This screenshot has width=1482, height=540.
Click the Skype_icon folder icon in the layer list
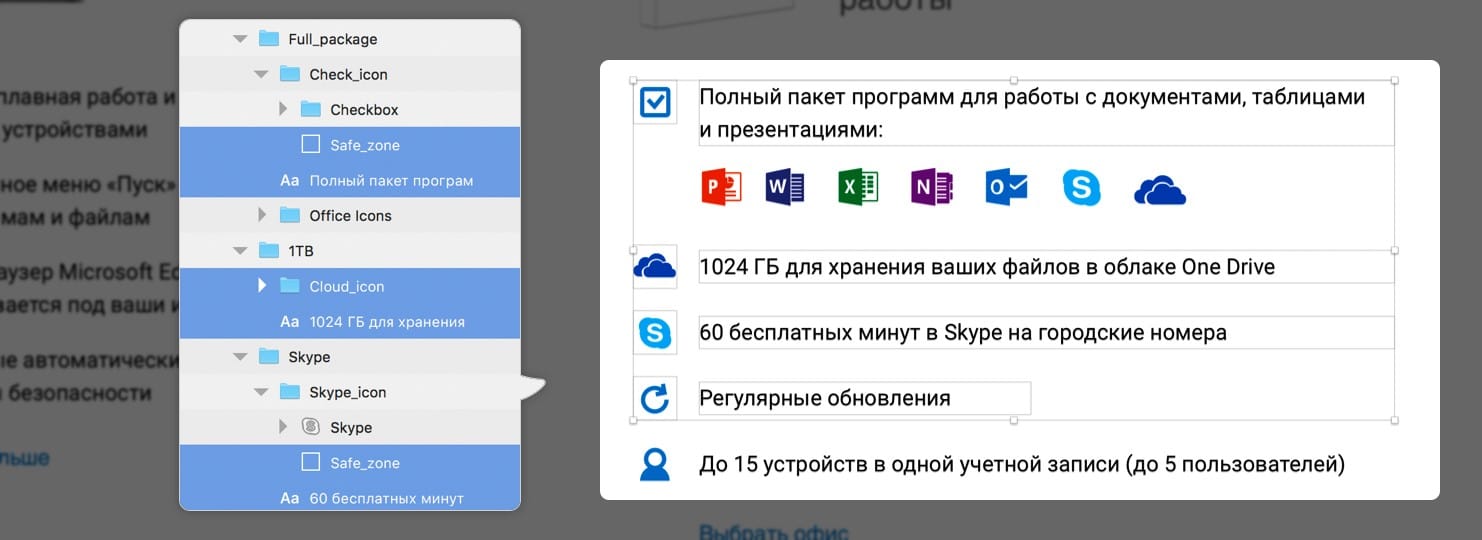point(290,392)
